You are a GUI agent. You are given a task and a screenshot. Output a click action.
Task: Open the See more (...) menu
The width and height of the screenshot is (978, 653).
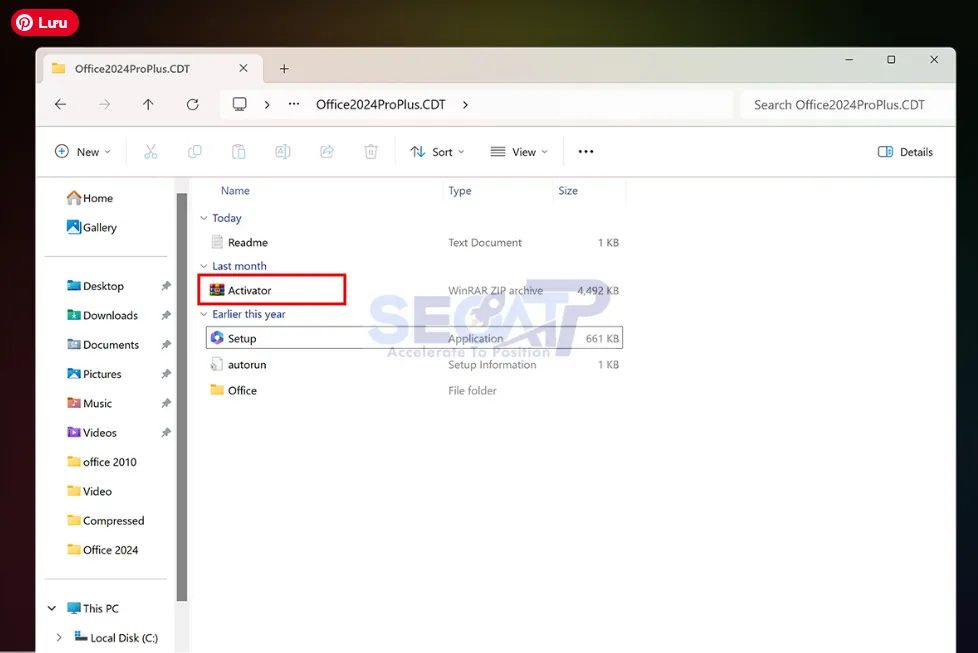(x=585, y=151)
